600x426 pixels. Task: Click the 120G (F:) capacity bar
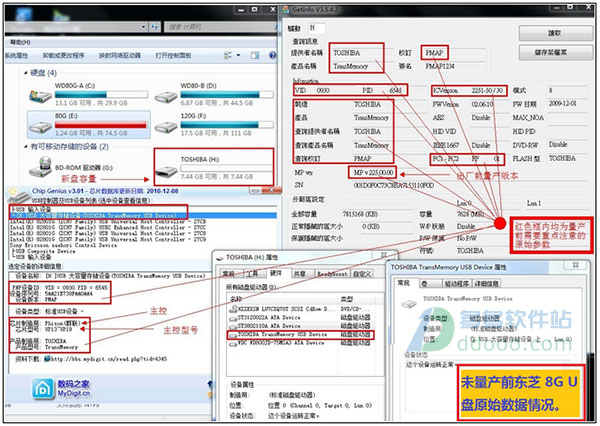tap(227, 125)
